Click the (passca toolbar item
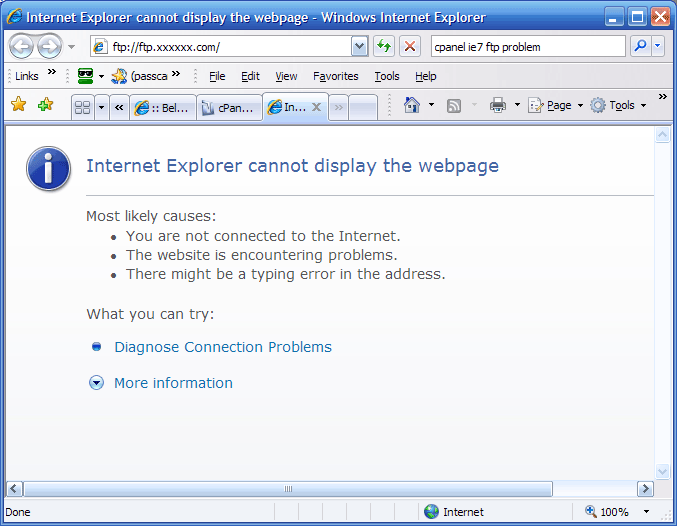The image size is (677, 526). [139, 76]
